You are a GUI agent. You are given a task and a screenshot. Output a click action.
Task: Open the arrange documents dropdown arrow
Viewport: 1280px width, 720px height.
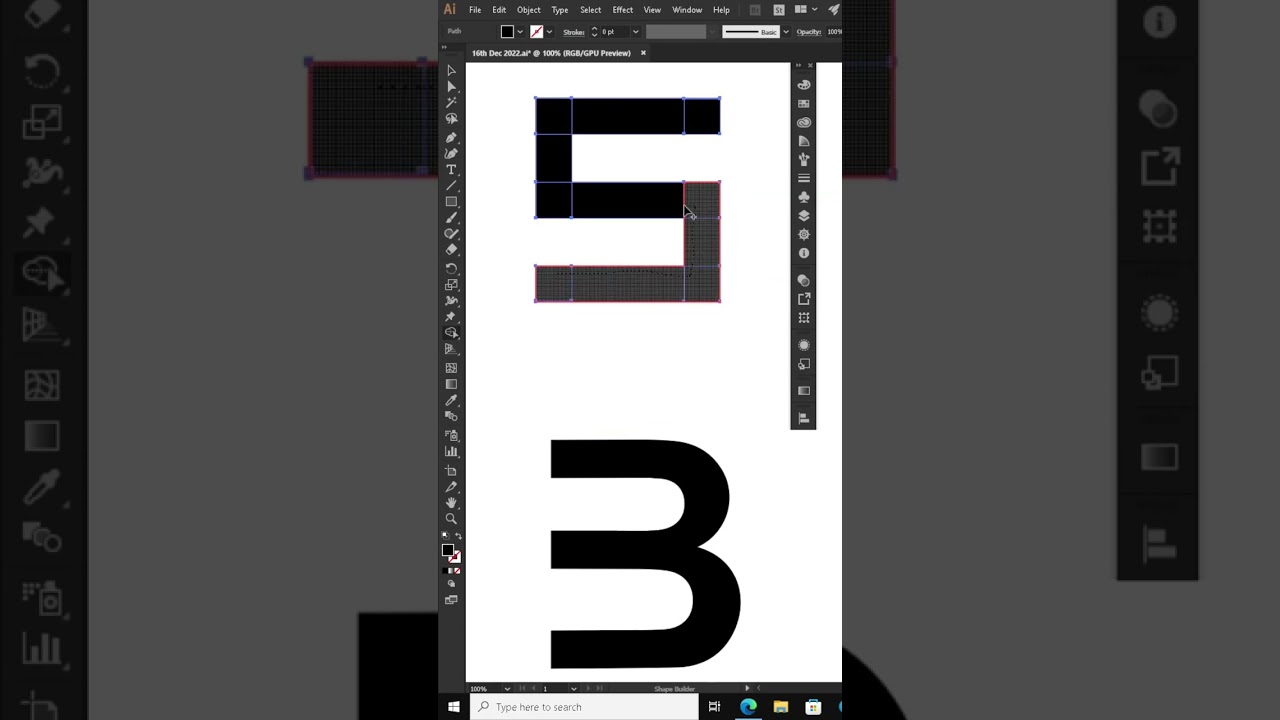pos(814,10)
